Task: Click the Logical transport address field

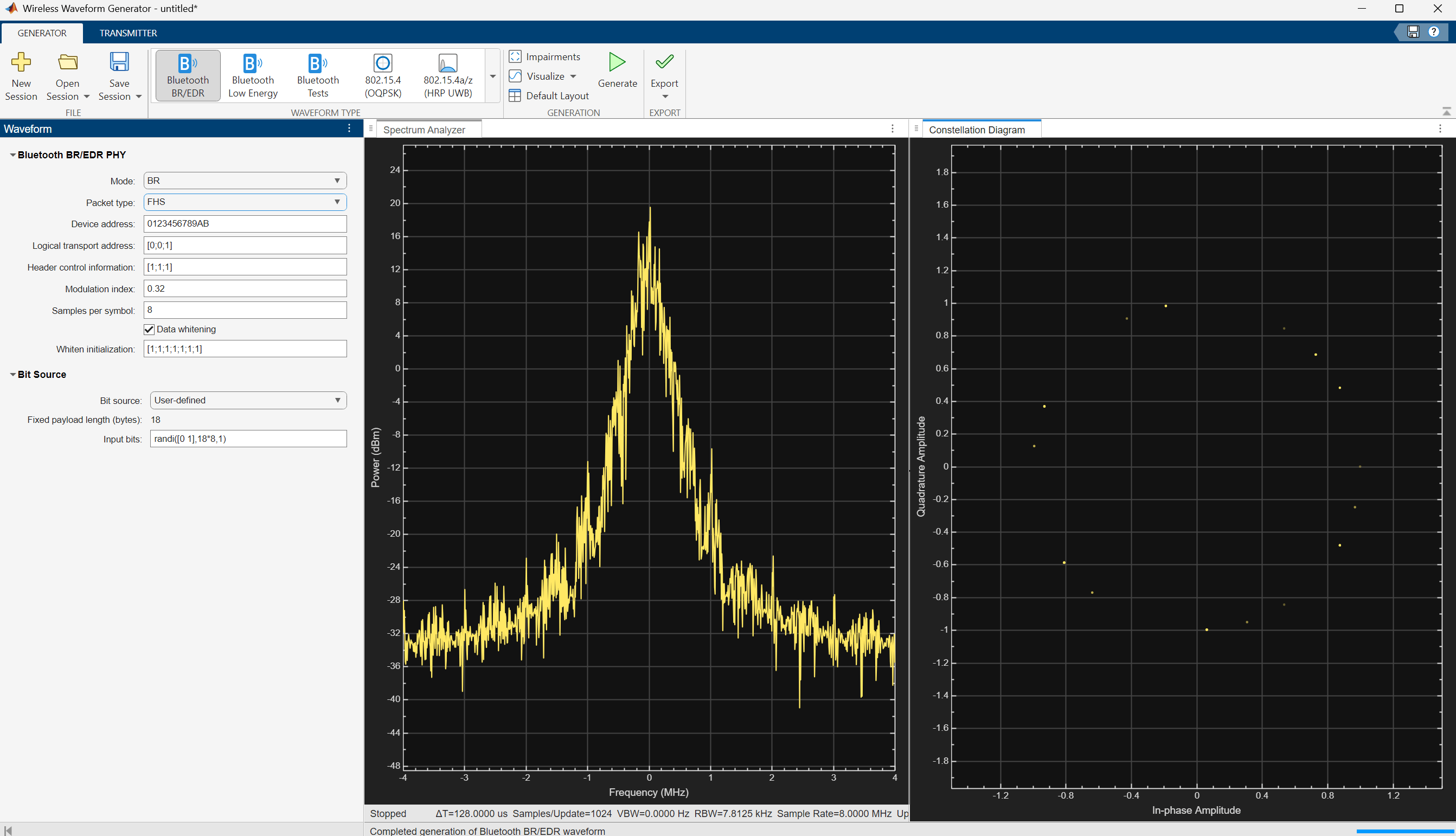Action: pyautogui.click(x=245, y=245)
